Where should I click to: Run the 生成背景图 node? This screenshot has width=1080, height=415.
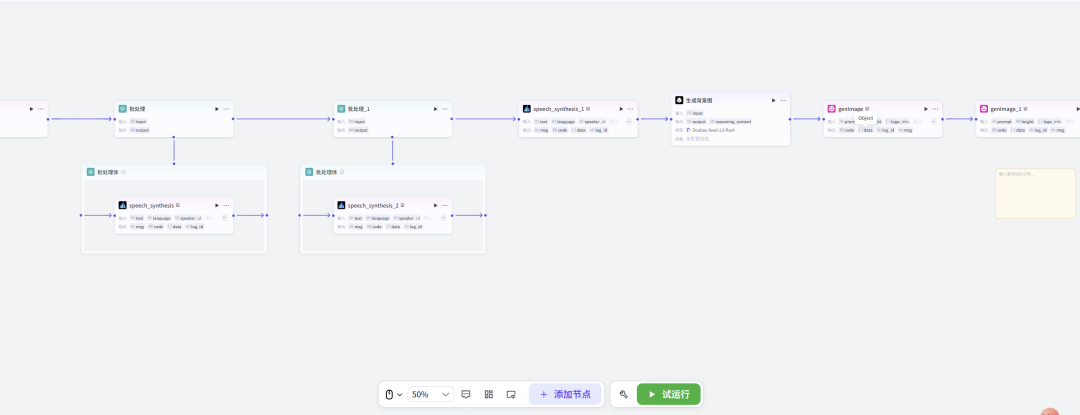pyautogui.click(x=773, y=100)
